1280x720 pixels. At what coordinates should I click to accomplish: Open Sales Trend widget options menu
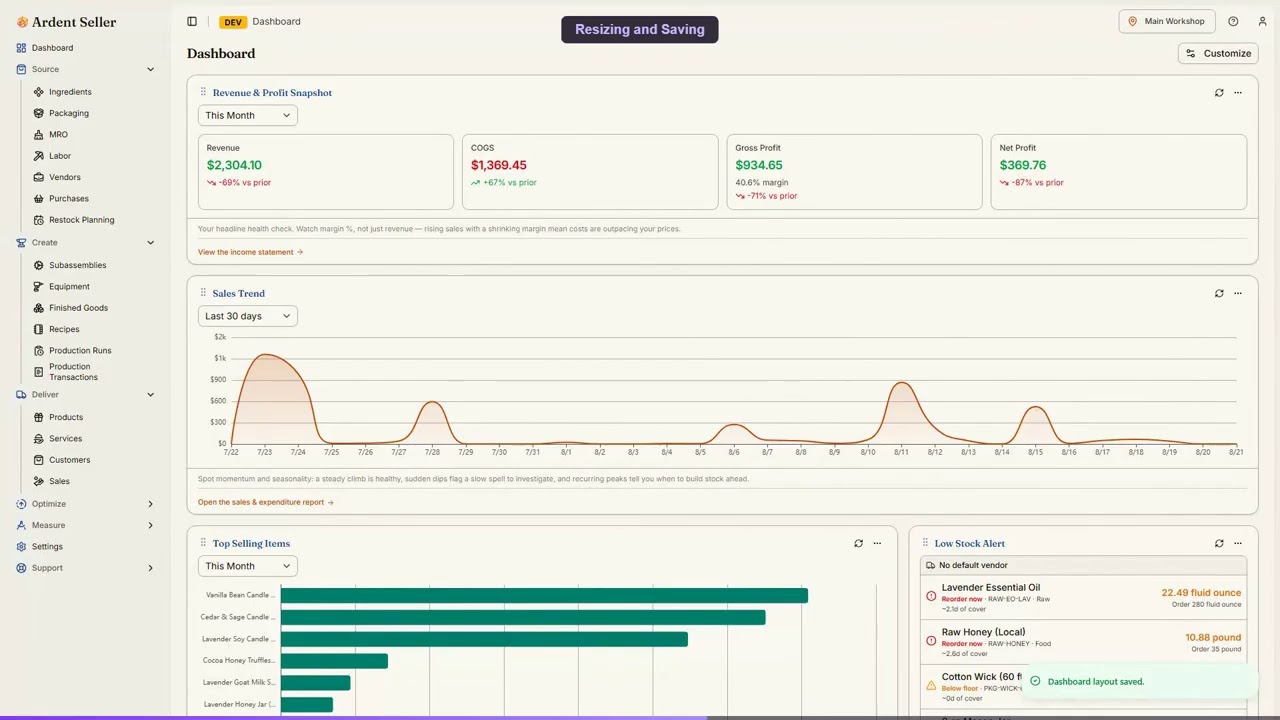point(1238,293)
